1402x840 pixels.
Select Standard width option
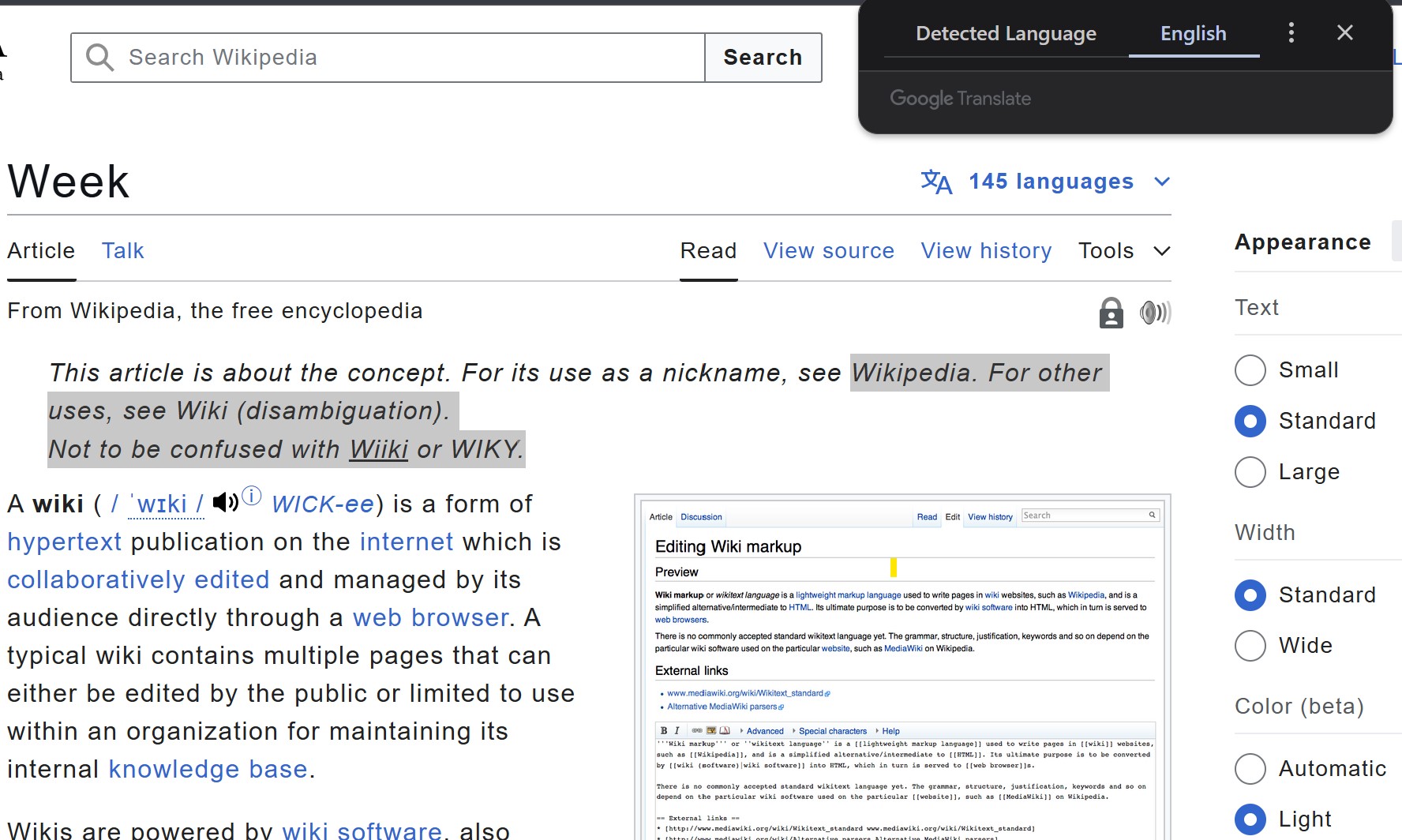tap(1250, 595)
